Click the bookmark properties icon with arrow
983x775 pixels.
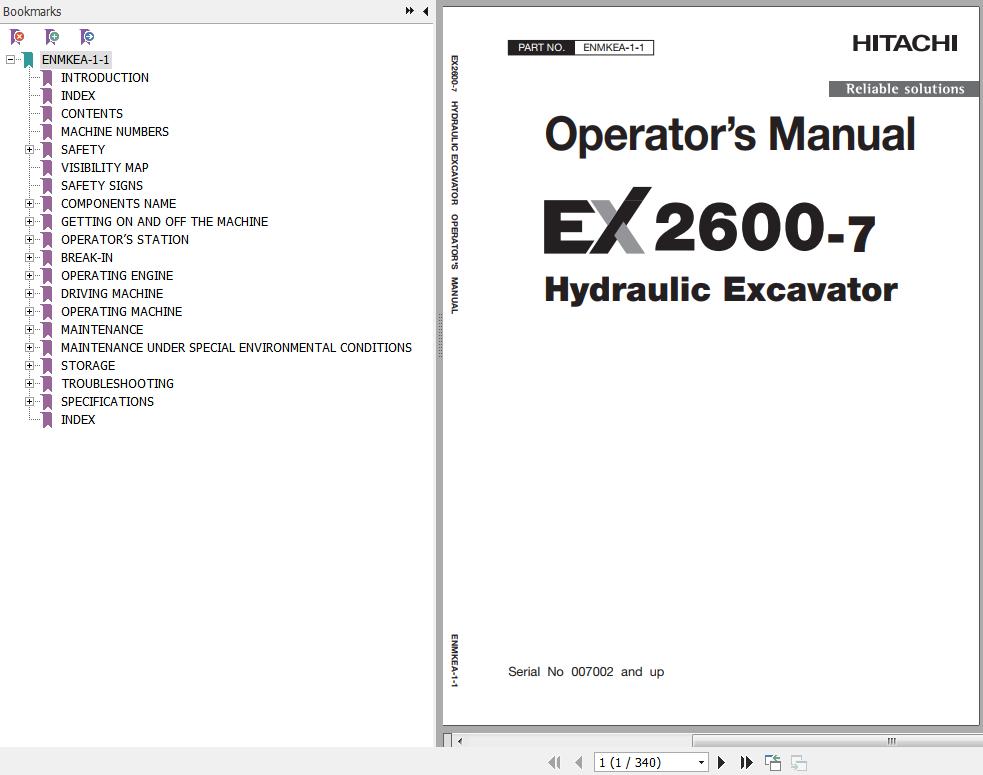(87, 38)
